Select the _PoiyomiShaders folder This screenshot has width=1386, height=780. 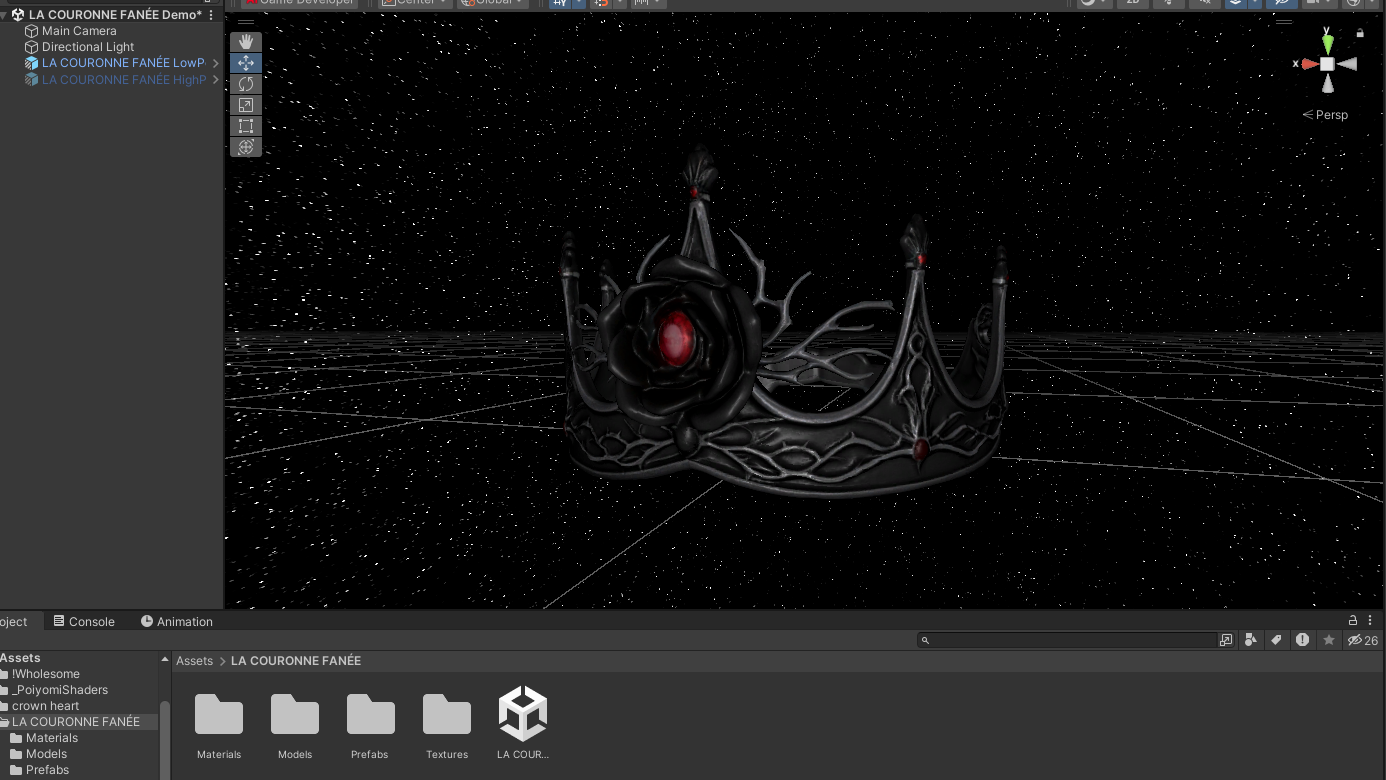[x=60, y=690]
